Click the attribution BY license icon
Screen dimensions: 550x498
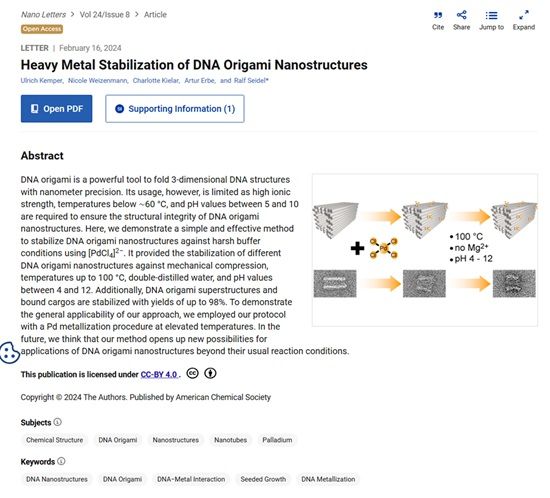pyautogui.click(x=210, y=373)
